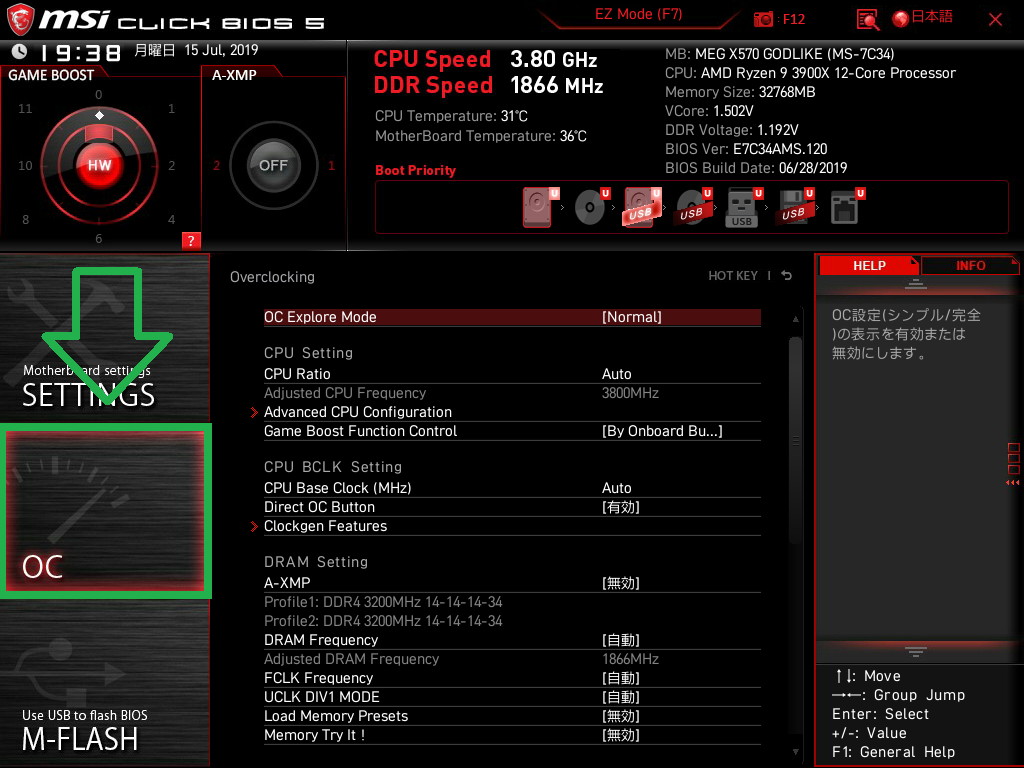Click Profile1: DDR4 3200MHz 14-14-14-34

tap(383, 602)
